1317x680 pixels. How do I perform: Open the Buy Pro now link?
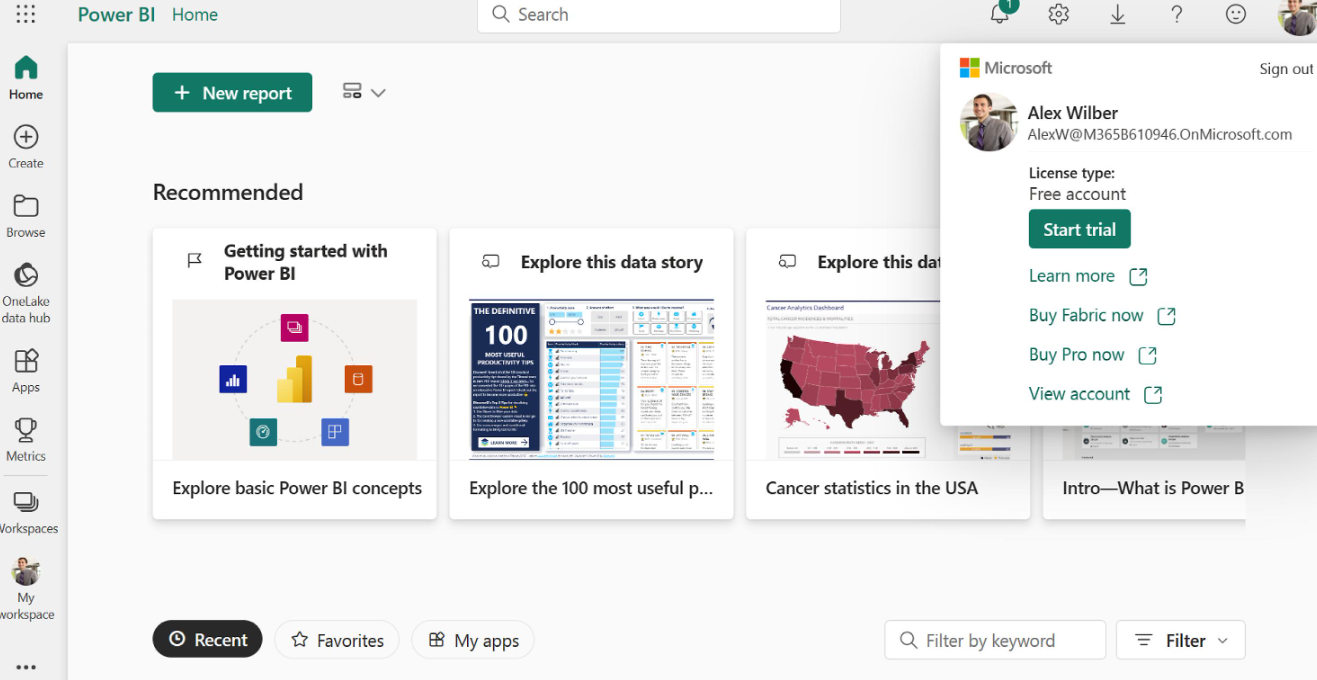pyautogui.click(x=1077, y=355)
